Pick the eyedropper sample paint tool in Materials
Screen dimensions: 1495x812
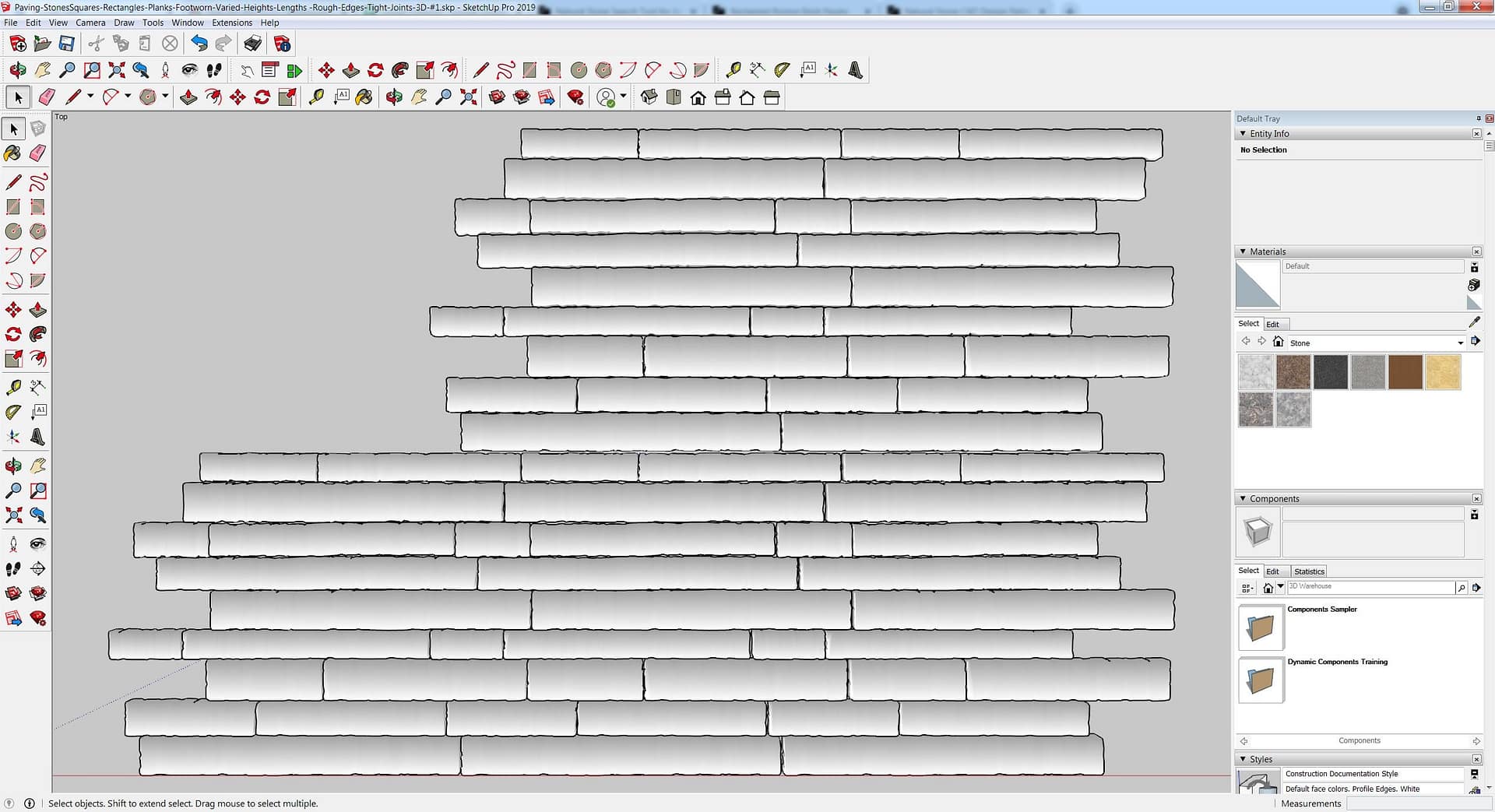pos(1474,322)
